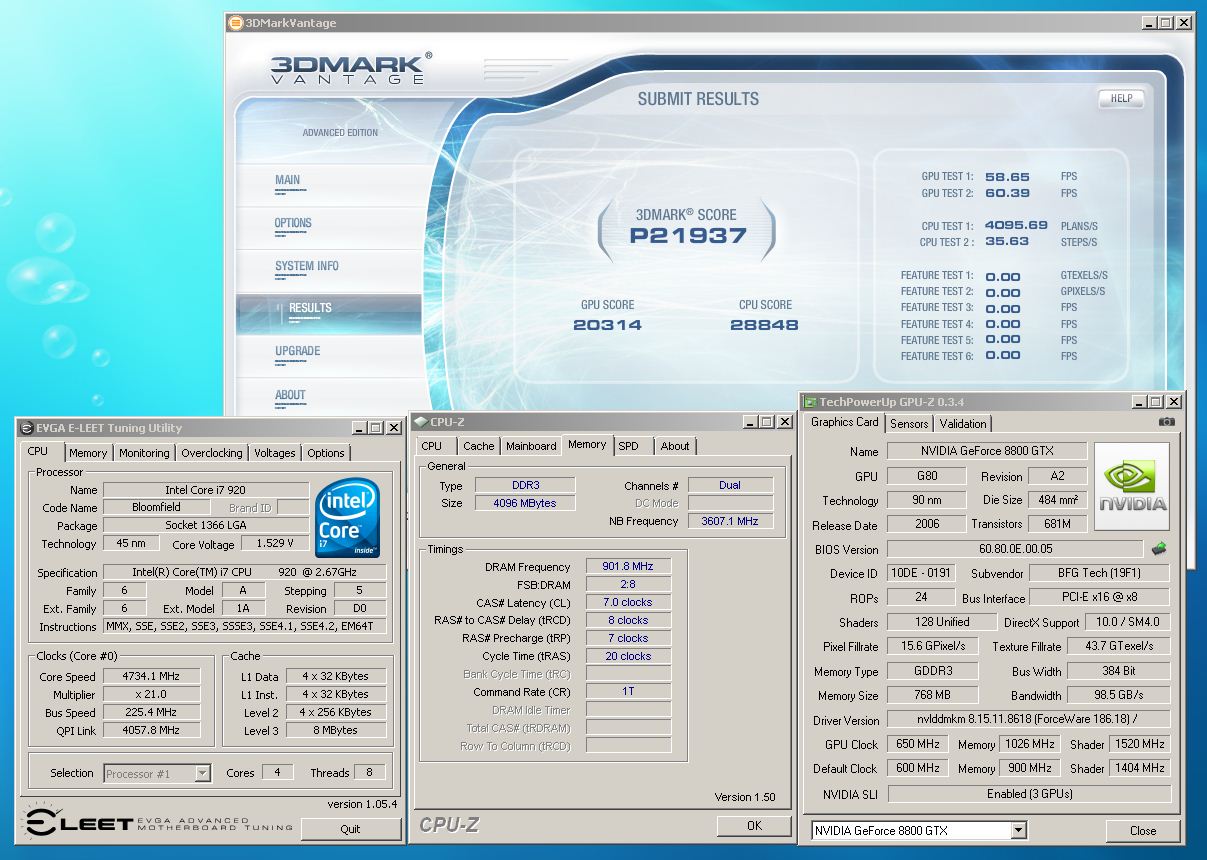Open Monitoring tab in E-LEET
1207x860 pixels.
144,453
